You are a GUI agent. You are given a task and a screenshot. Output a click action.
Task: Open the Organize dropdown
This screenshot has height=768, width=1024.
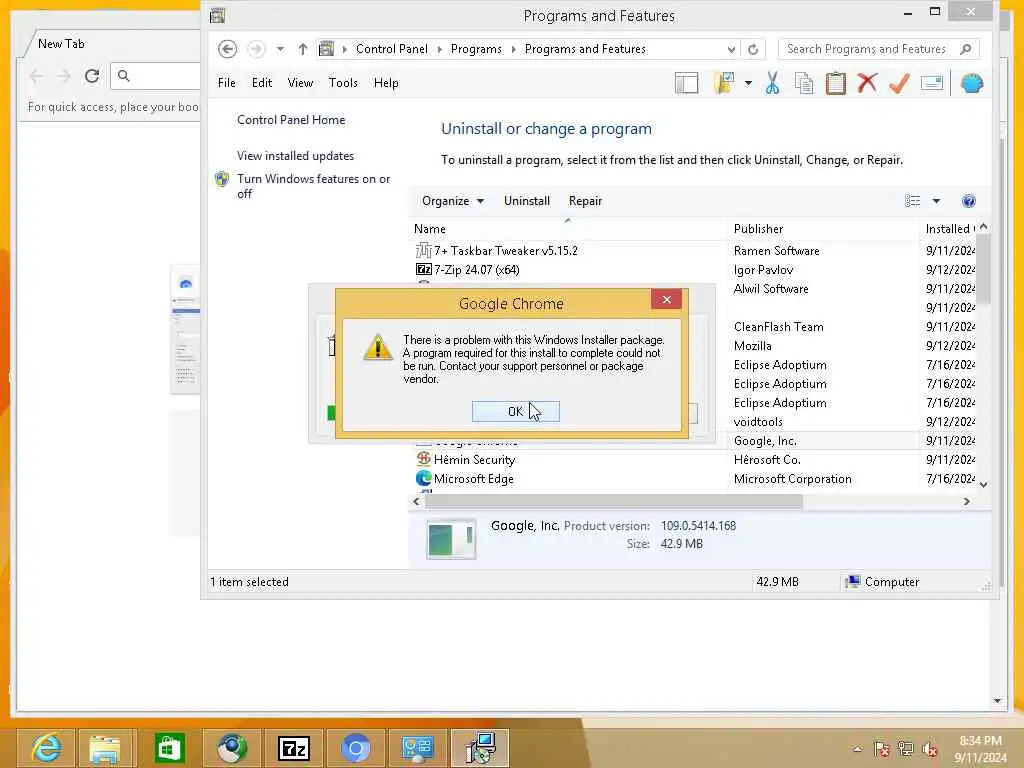click(x=453, y=200)
